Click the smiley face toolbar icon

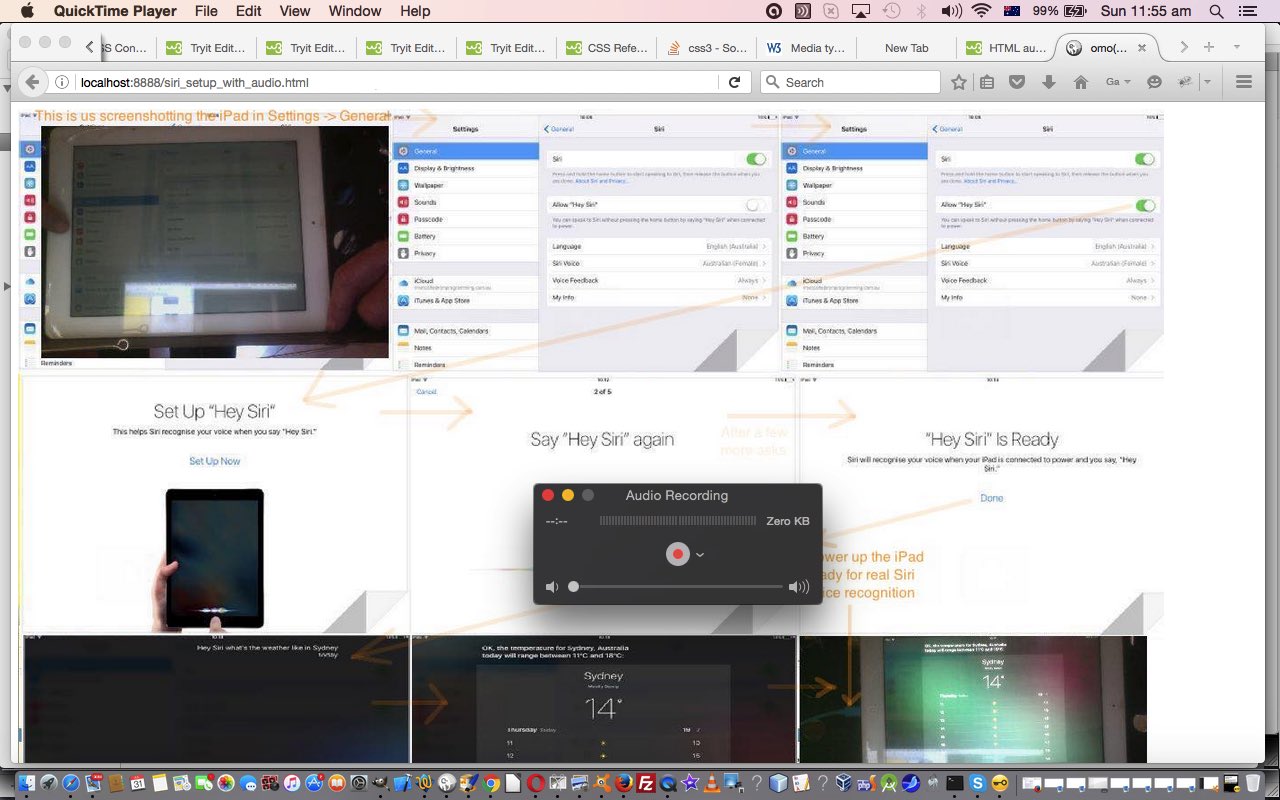point(1154,82)
